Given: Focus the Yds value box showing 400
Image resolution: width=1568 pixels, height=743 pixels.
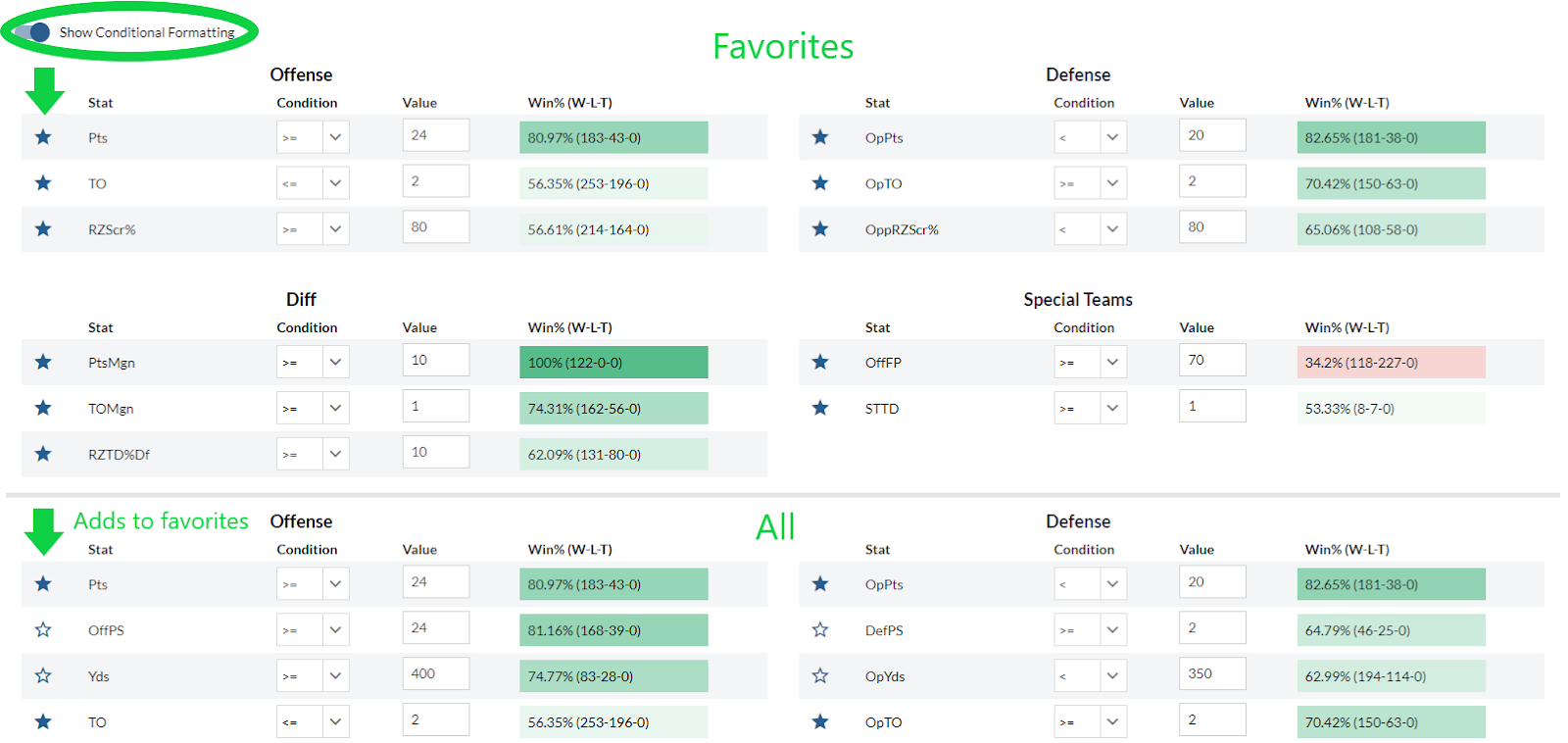Looking at the screenshot, I should [435, 673].
